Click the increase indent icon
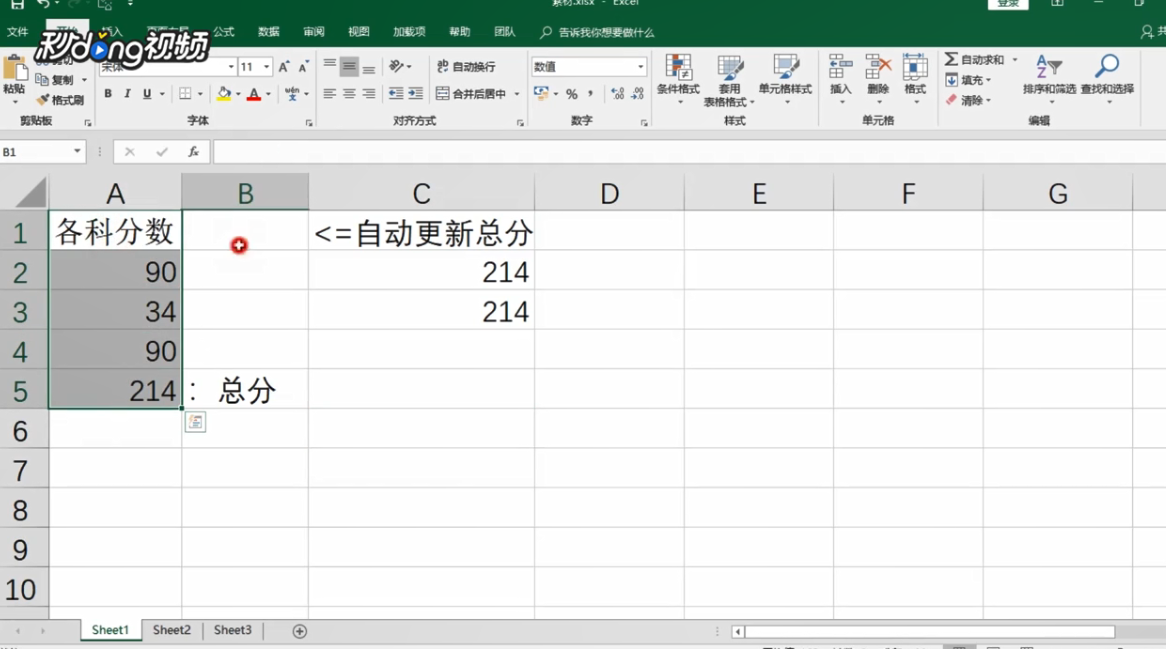1166x649 pixels. (416, 94)
